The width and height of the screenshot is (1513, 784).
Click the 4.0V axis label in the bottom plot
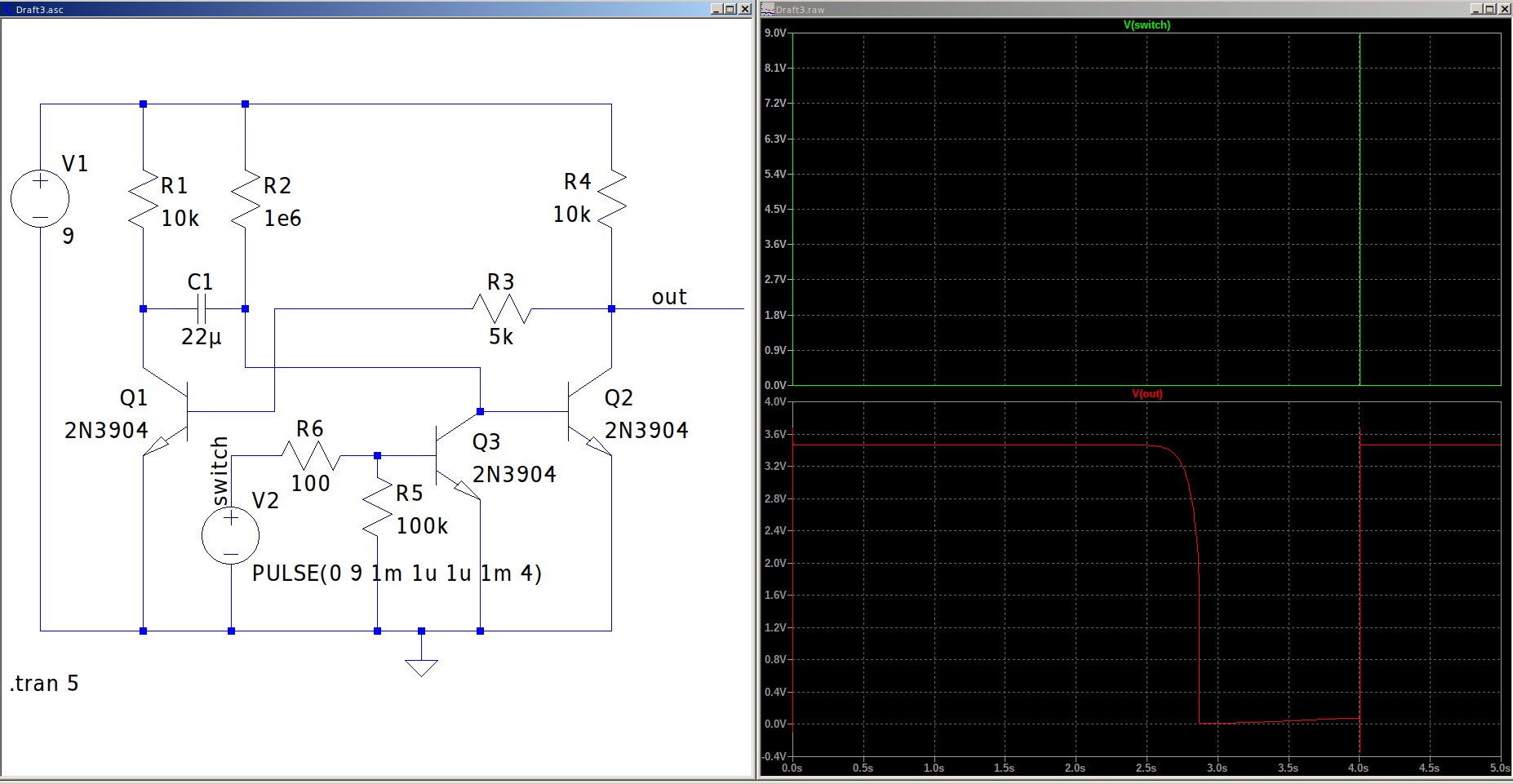point(775,402)
